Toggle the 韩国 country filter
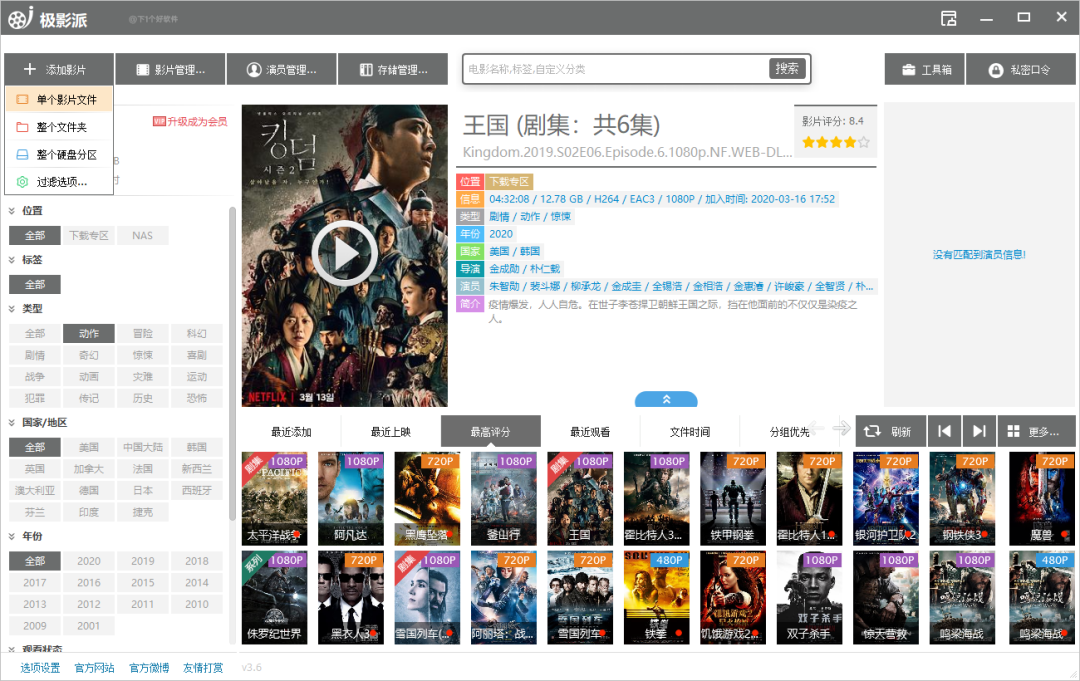This screenshot has height=681, width=1080. coord(196,448)
